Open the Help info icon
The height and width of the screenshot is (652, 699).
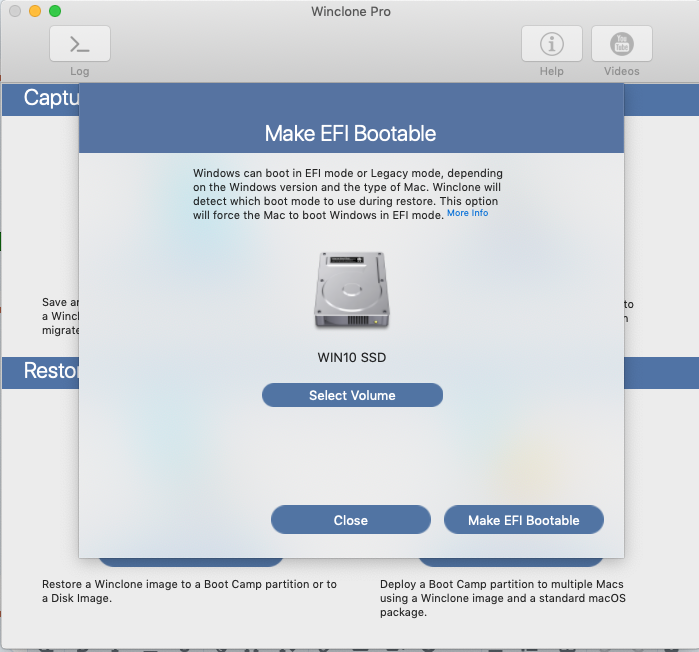pos(551,44)
